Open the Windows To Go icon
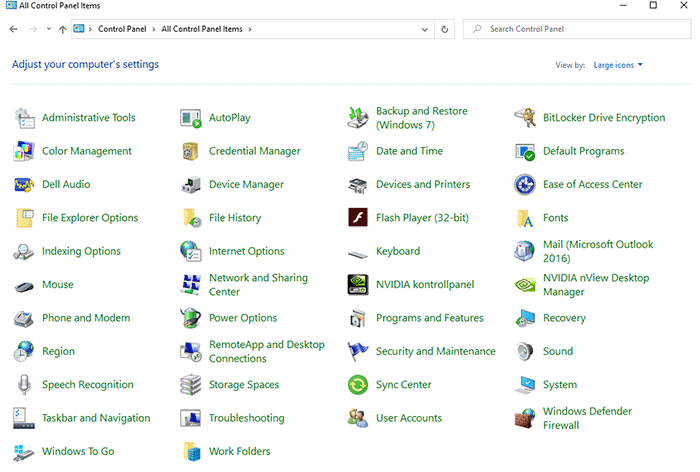 click(24, 452)
